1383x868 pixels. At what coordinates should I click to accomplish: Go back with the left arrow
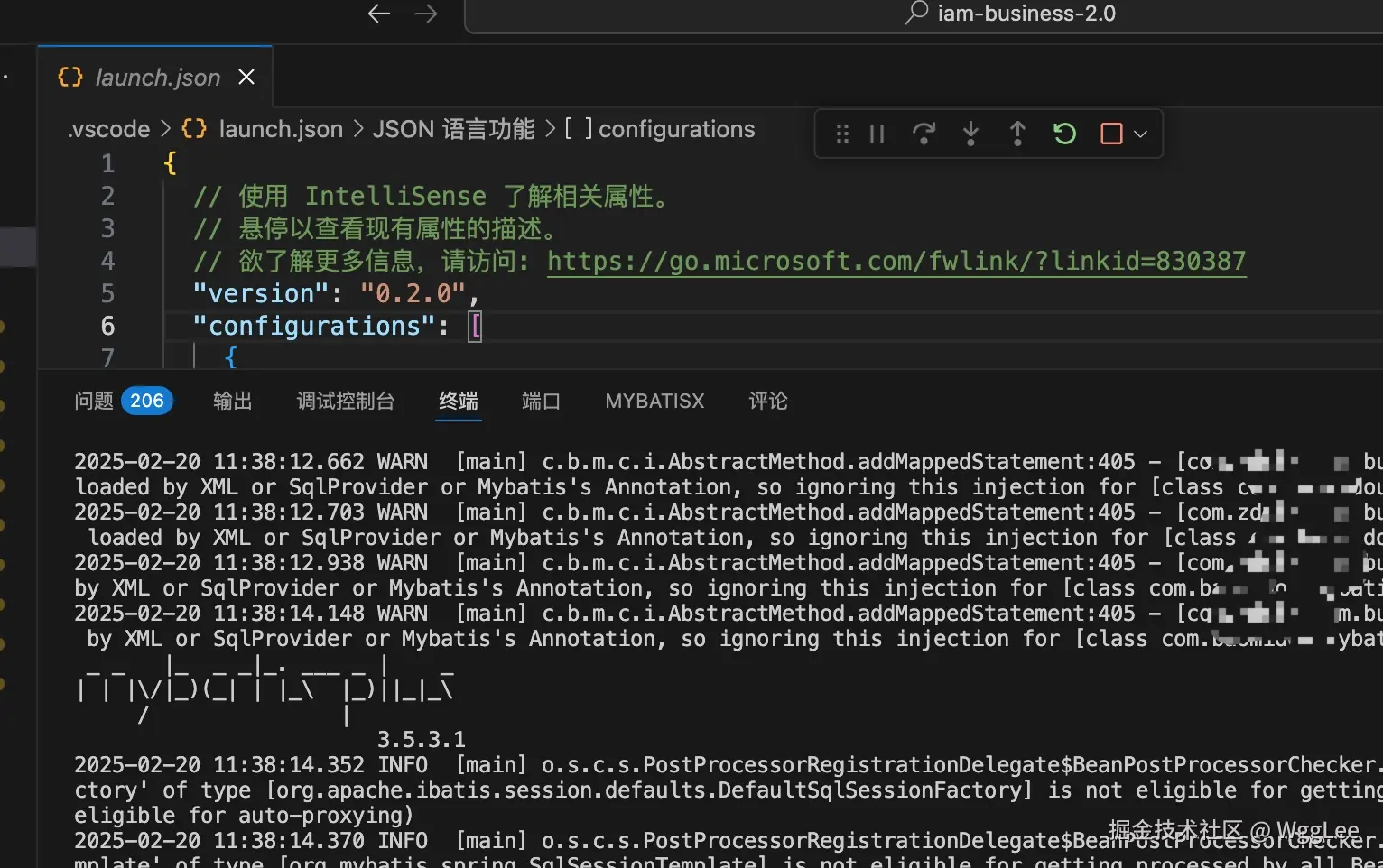coord(379,14)
